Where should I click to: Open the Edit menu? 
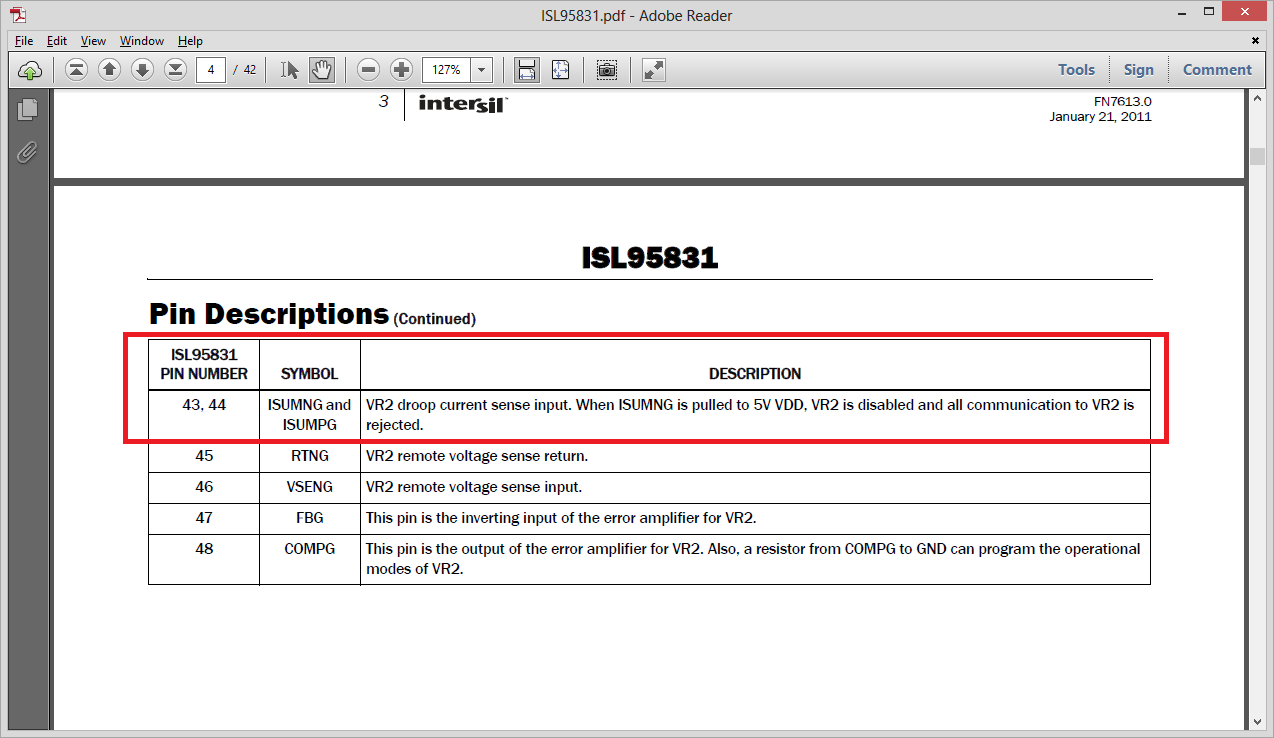coord(57,41)
